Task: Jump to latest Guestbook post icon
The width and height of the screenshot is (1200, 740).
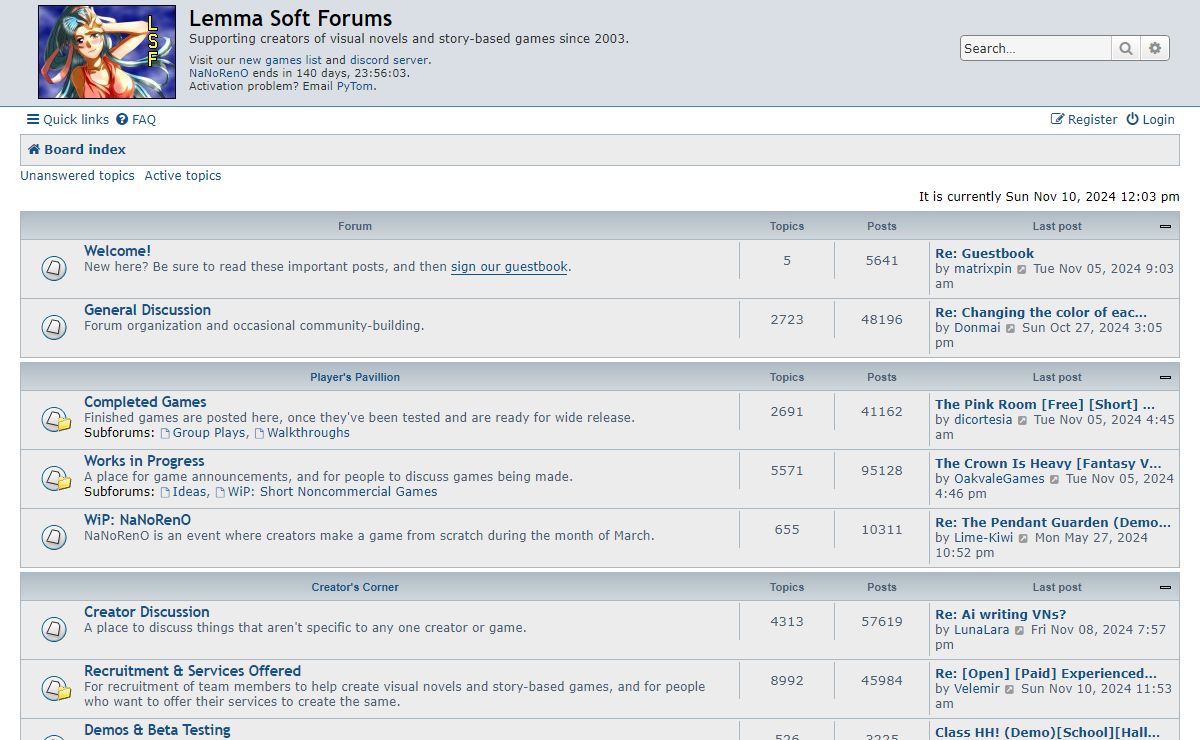Action: pos(1022,270)
